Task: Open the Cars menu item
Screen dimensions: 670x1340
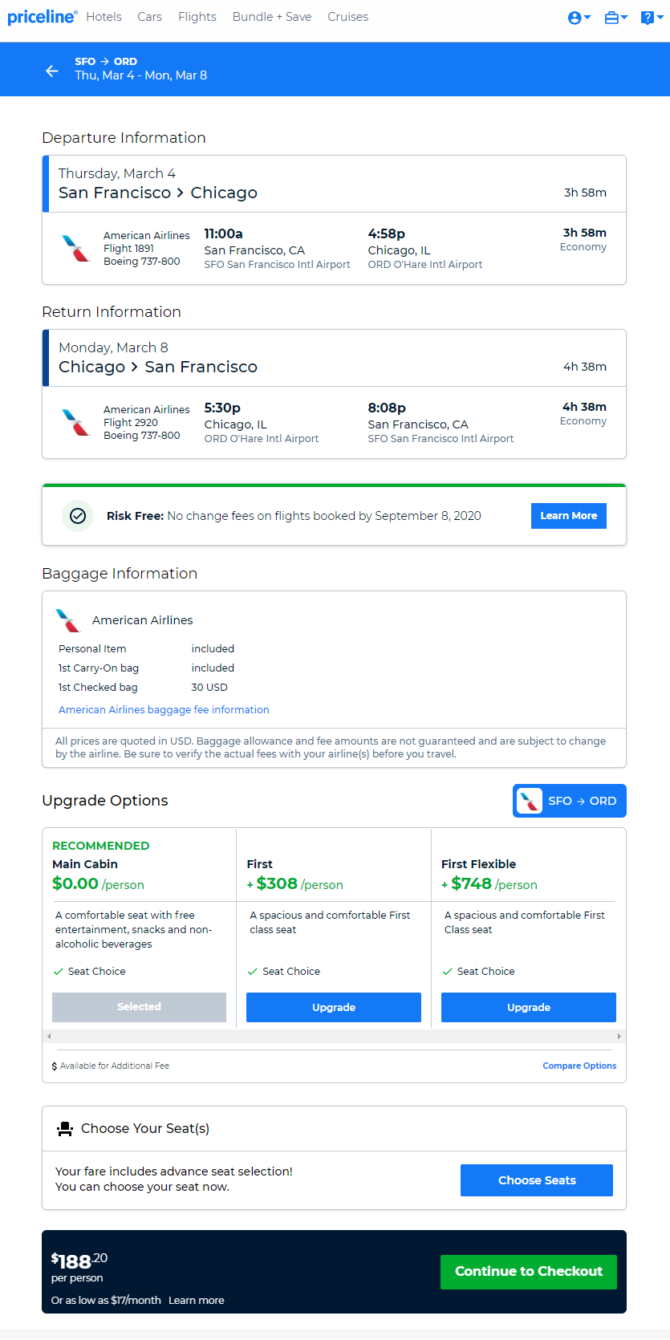Action: pos(150,17)
